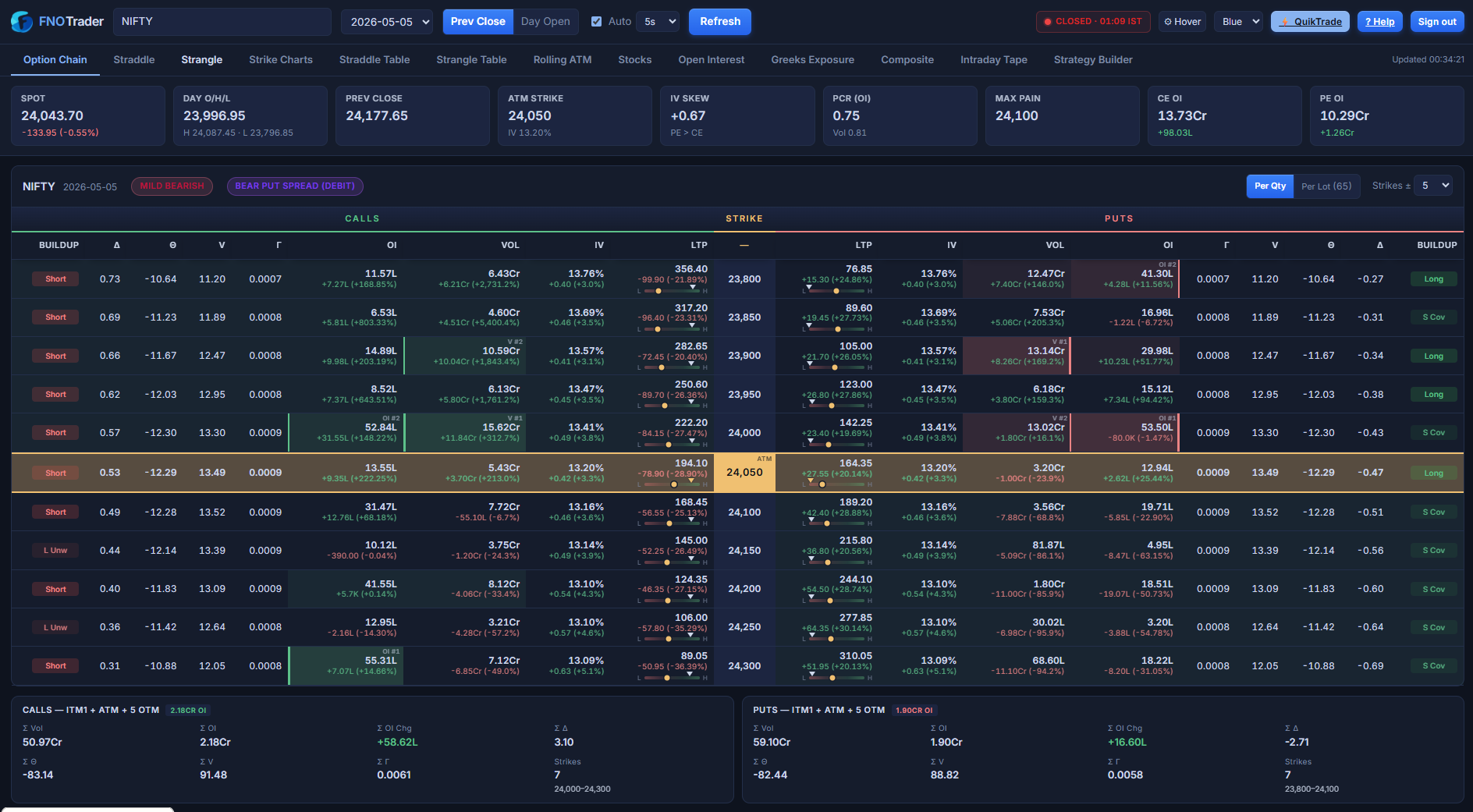This screenshot has width=1473, height=812.
Task: Click the Short buildup badge for 24,000
Action: coord(55,433)
